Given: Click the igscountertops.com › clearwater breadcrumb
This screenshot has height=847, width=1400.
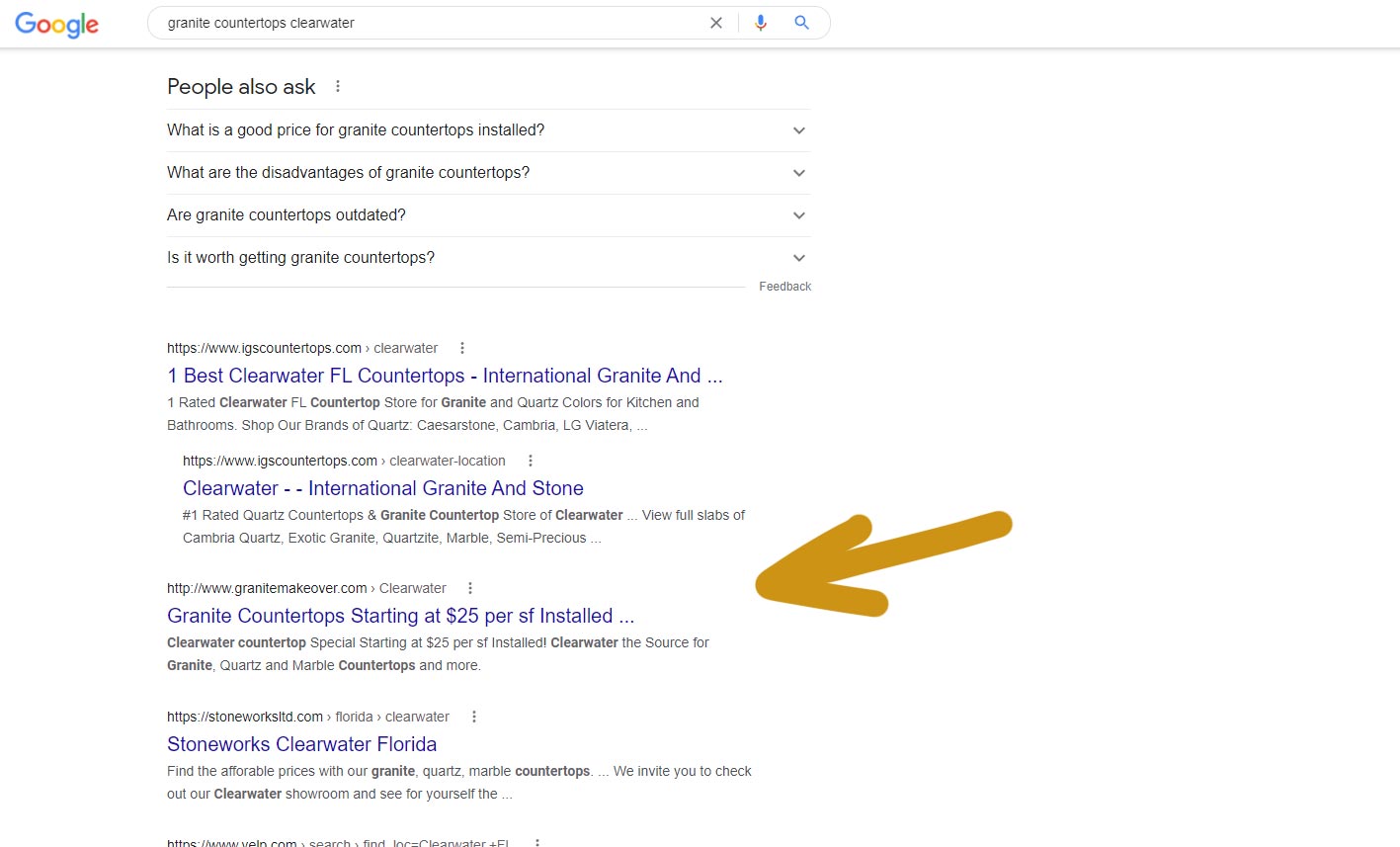Looking at the screenshot, I should 302,348.
